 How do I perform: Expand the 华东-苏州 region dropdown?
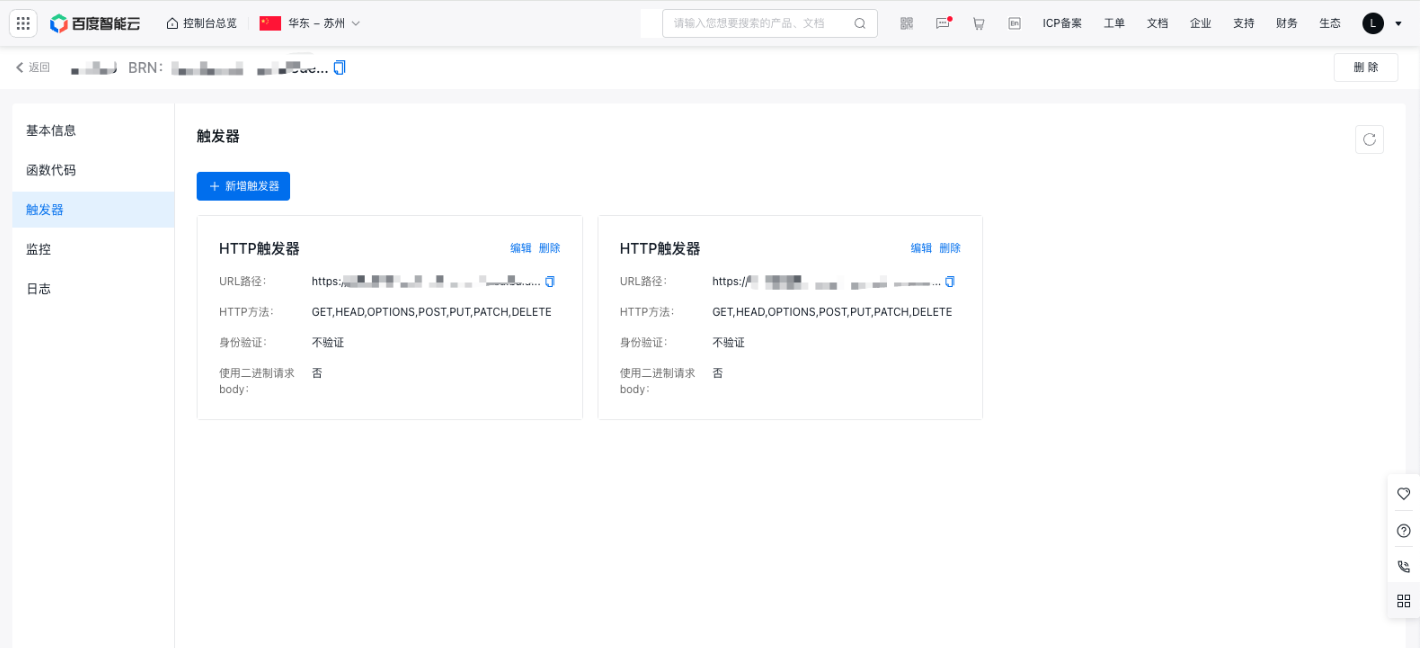310,23
